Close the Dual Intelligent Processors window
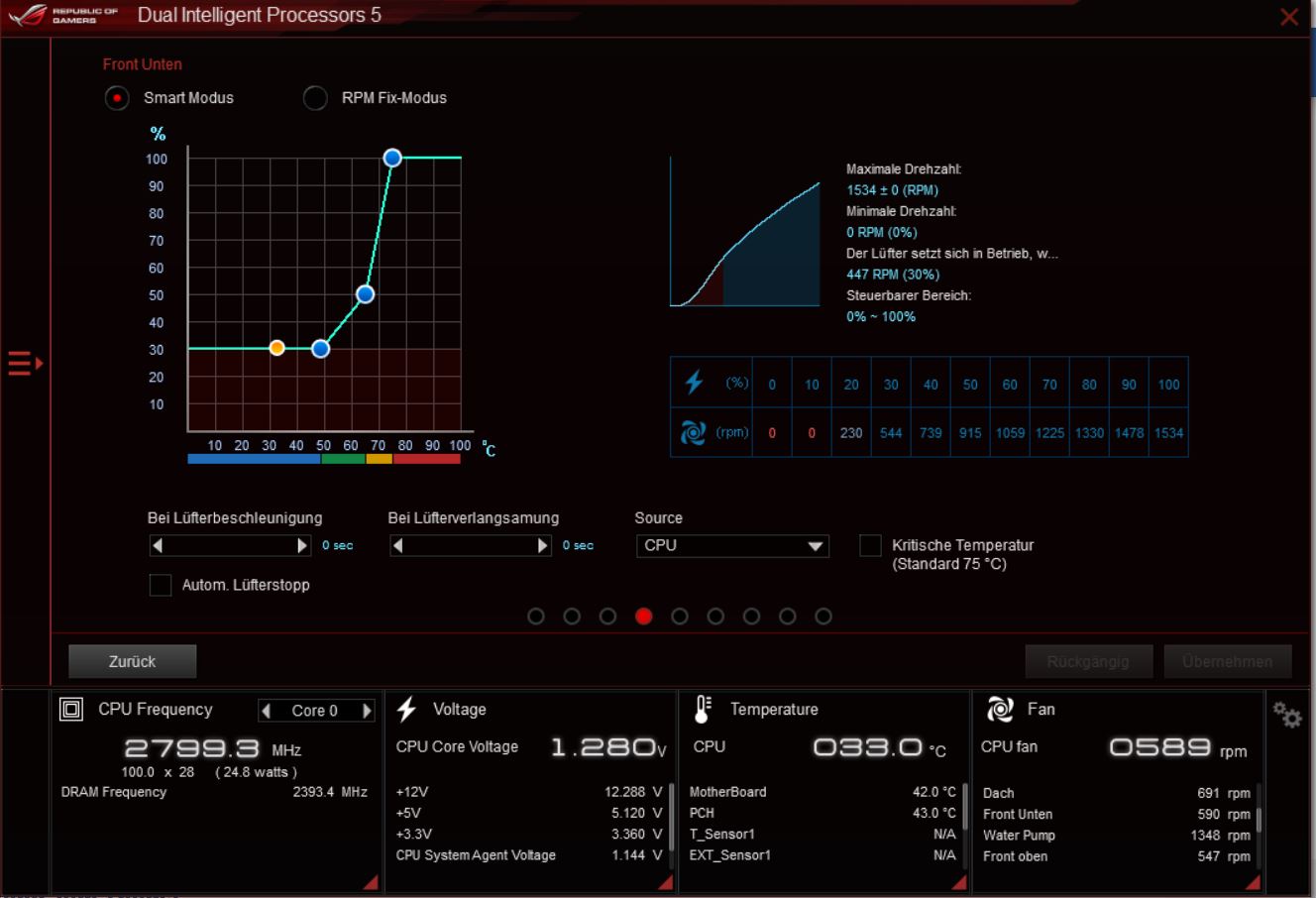 coord(1289,17)
